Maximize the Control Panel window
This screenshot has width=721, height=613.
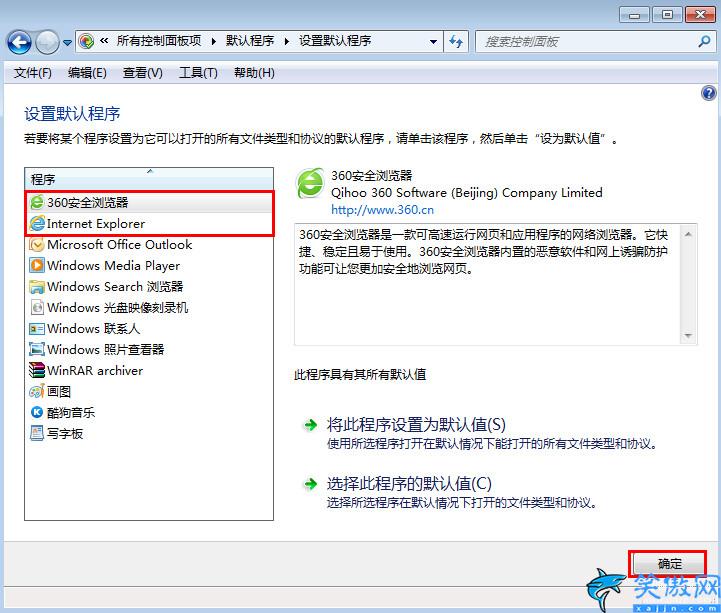click(667, 15)
